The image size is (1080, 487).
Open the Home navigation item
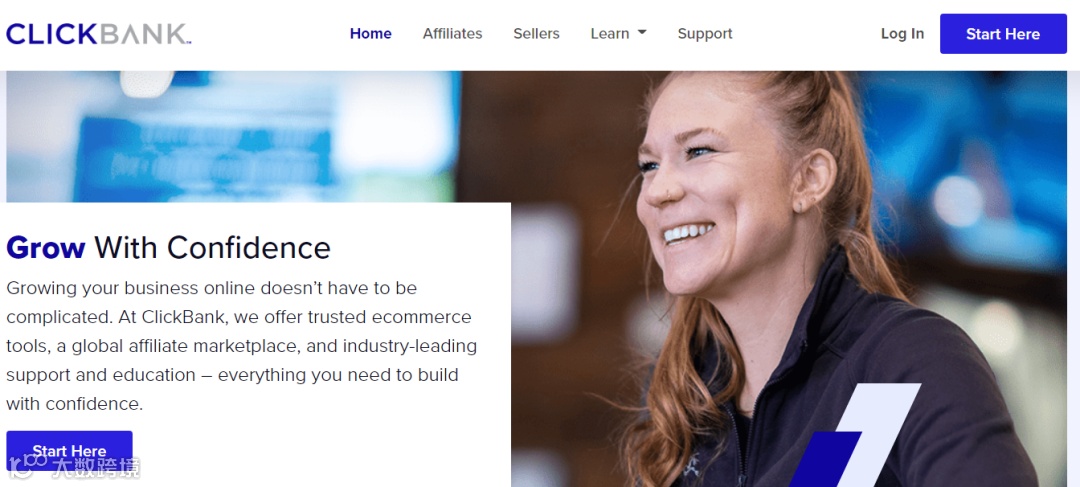[371, 34]
